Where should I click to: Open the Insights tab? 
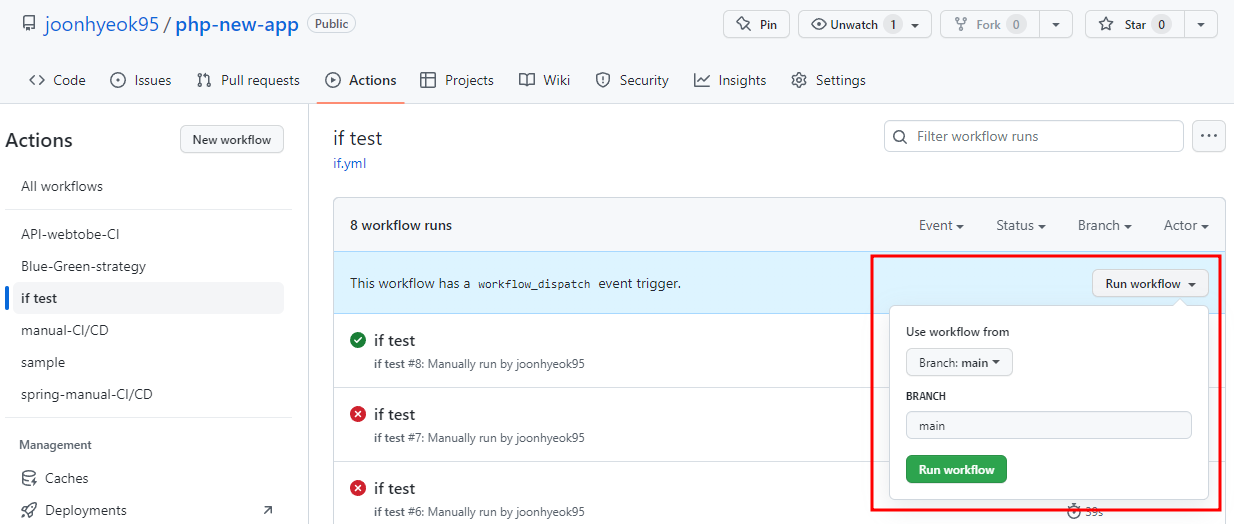[730, 80]
